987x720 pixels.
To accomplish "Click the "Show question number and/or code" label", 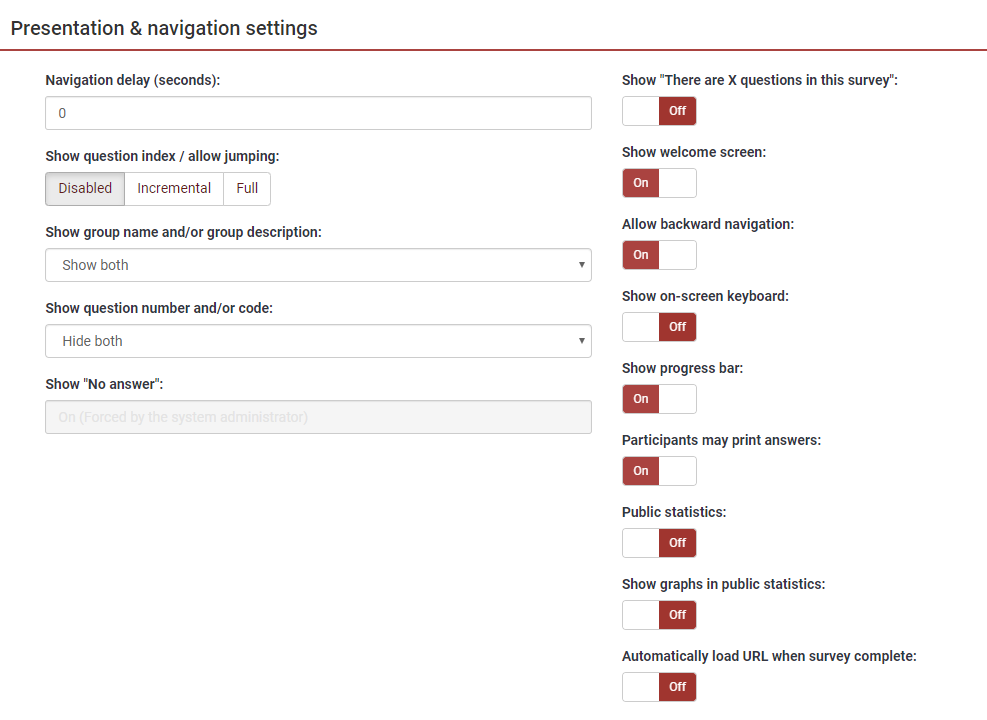I will point(159,308).
